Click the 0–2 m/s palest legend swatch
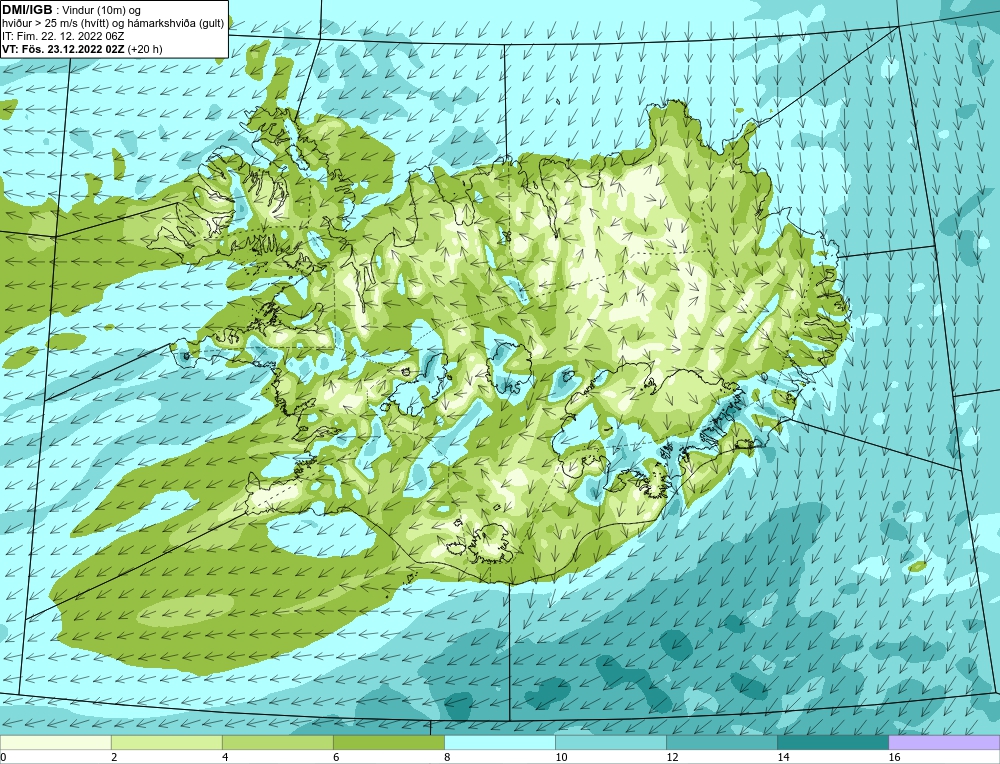Viewport: 1000px width, 764px height. (x=55, y=742)
